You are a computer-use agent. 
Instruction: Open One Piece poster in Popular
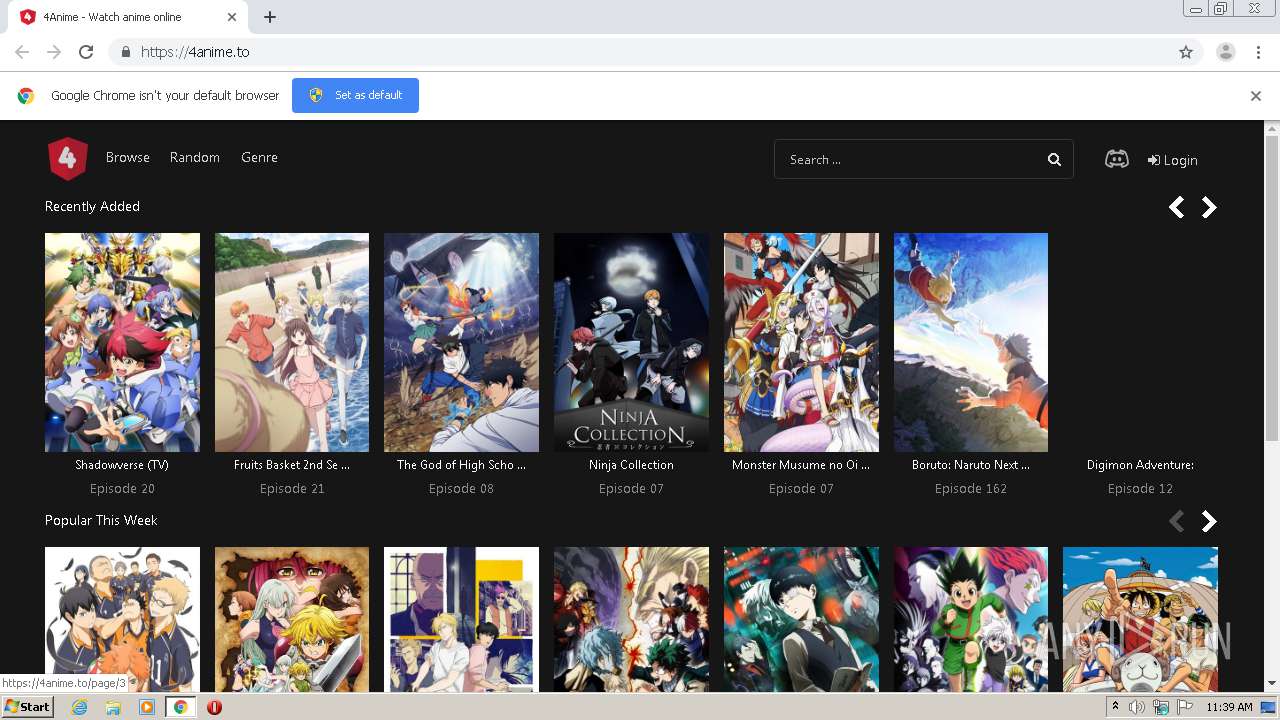[x=1140, y=619]
